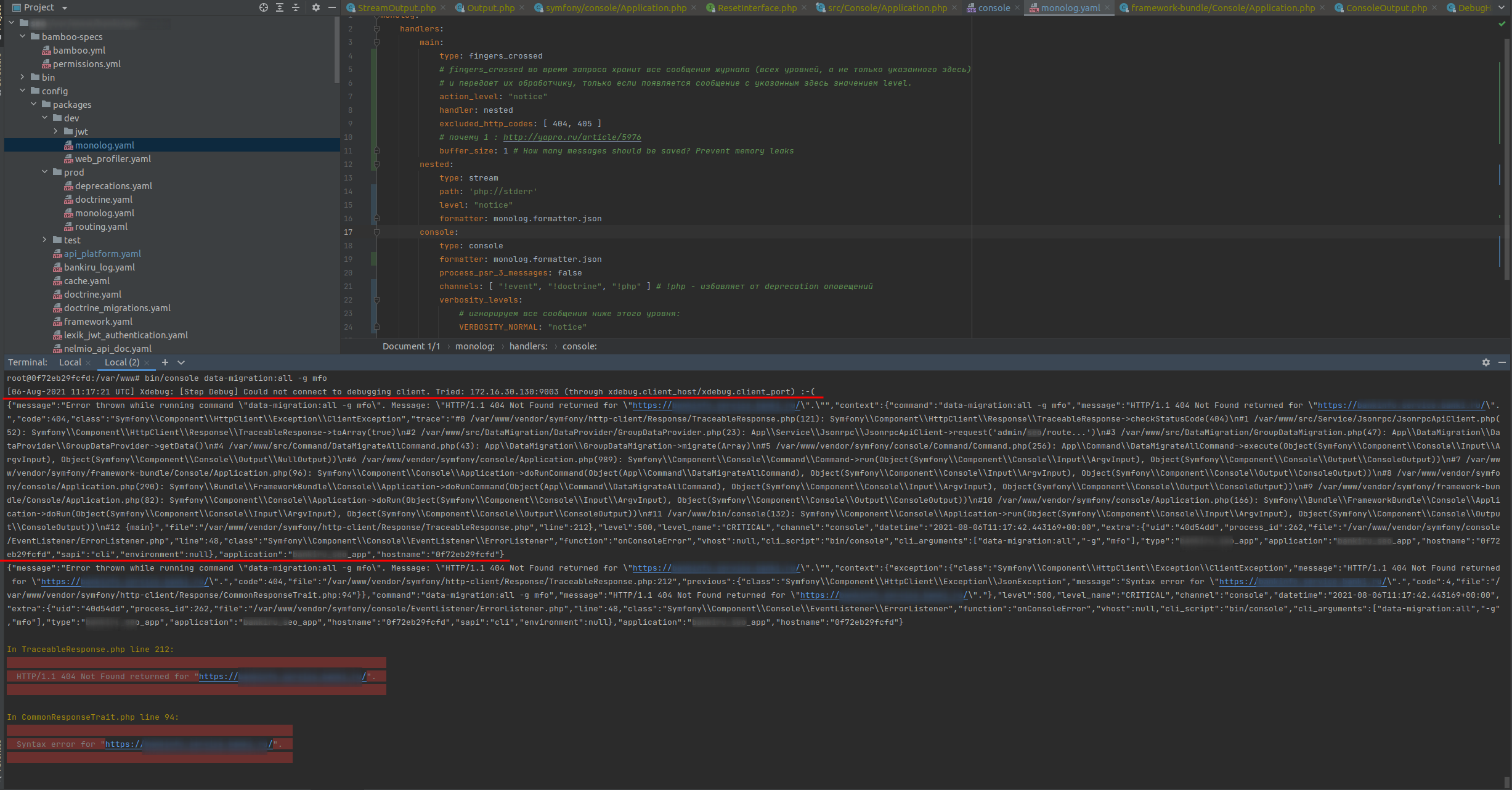Open terminal tabs dropdown chevron
Viewport: 1512px width, 790px height.
(x=181, y=362)
